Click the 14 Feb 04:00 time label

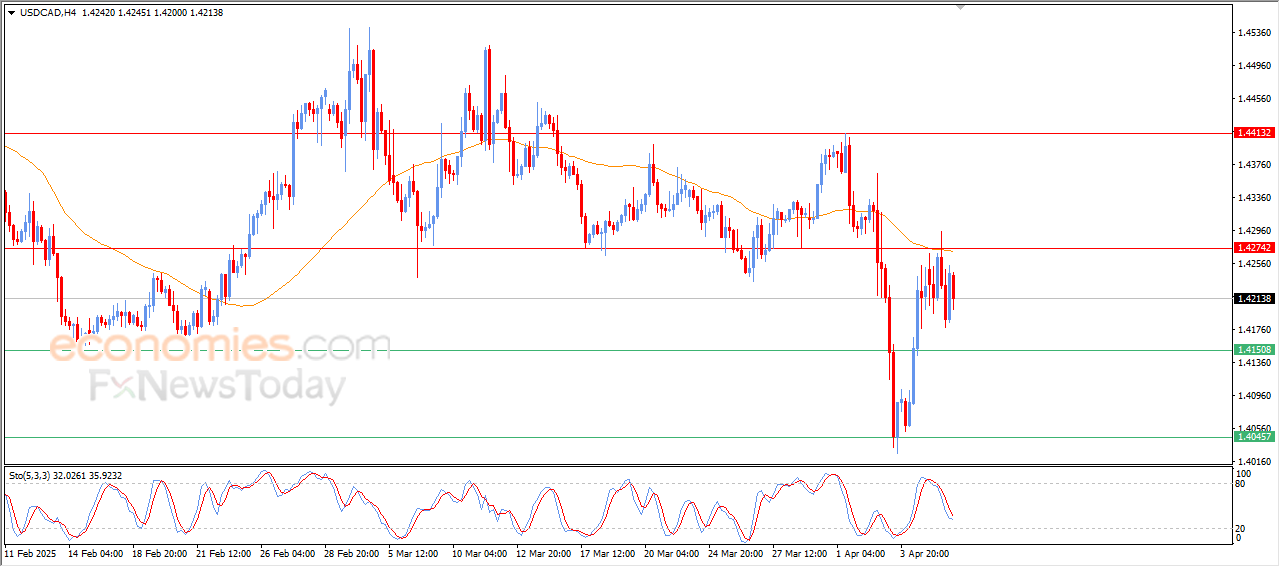click(x=98, y=552)
